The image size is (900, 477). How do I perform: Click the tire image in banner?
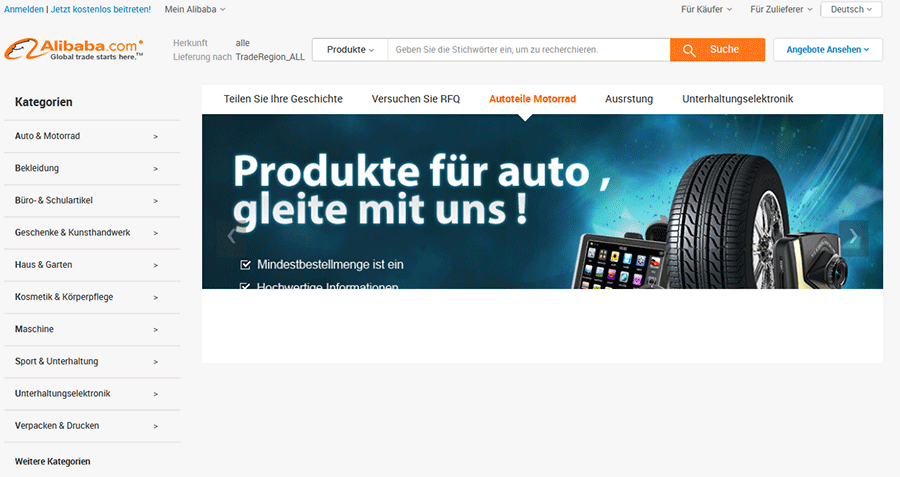[729, 221]
